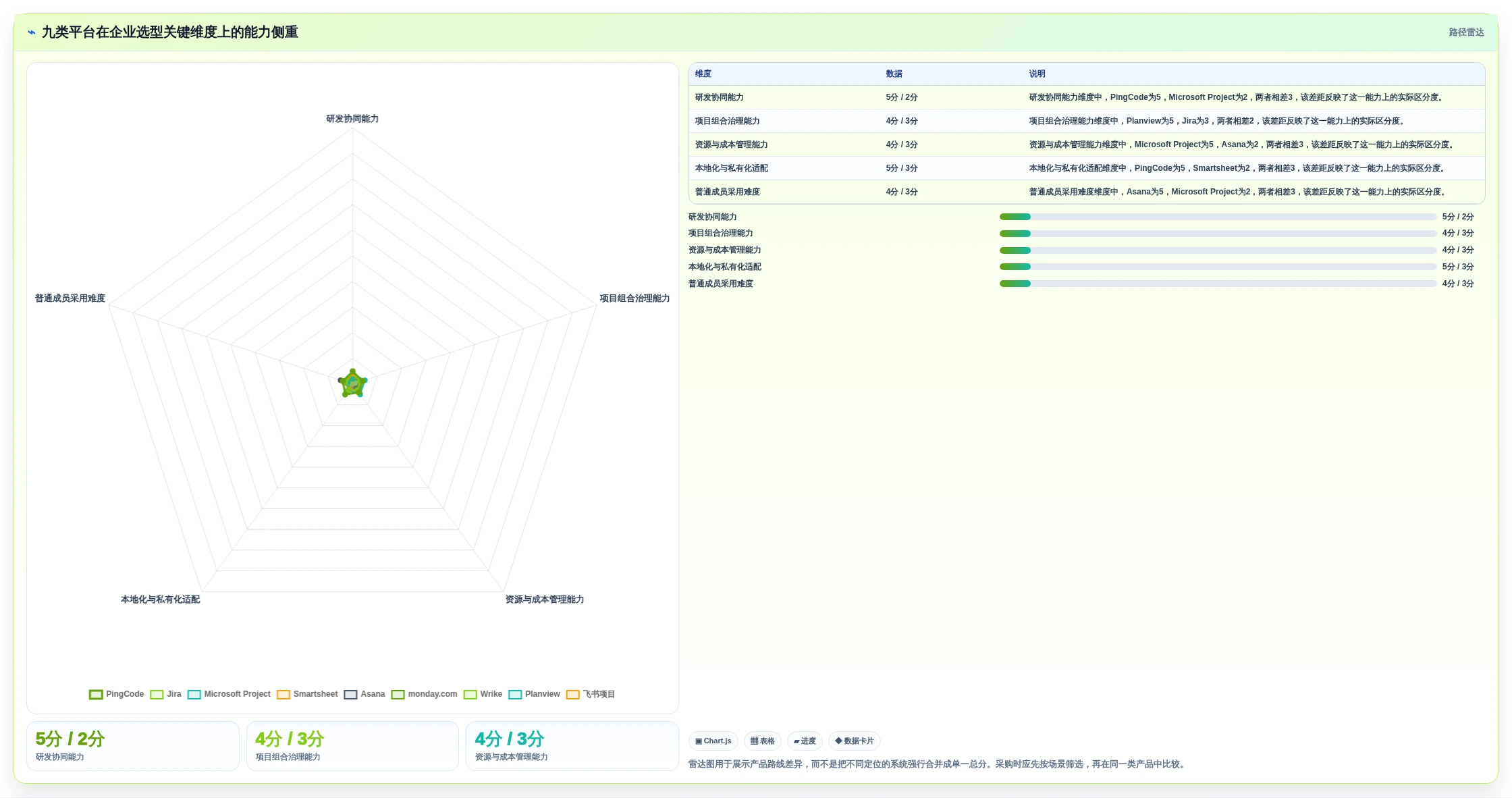The width and height of the screenshot is (1512, 798).
Task: Click the Chart.js chip
Action: tap(713, 741)
